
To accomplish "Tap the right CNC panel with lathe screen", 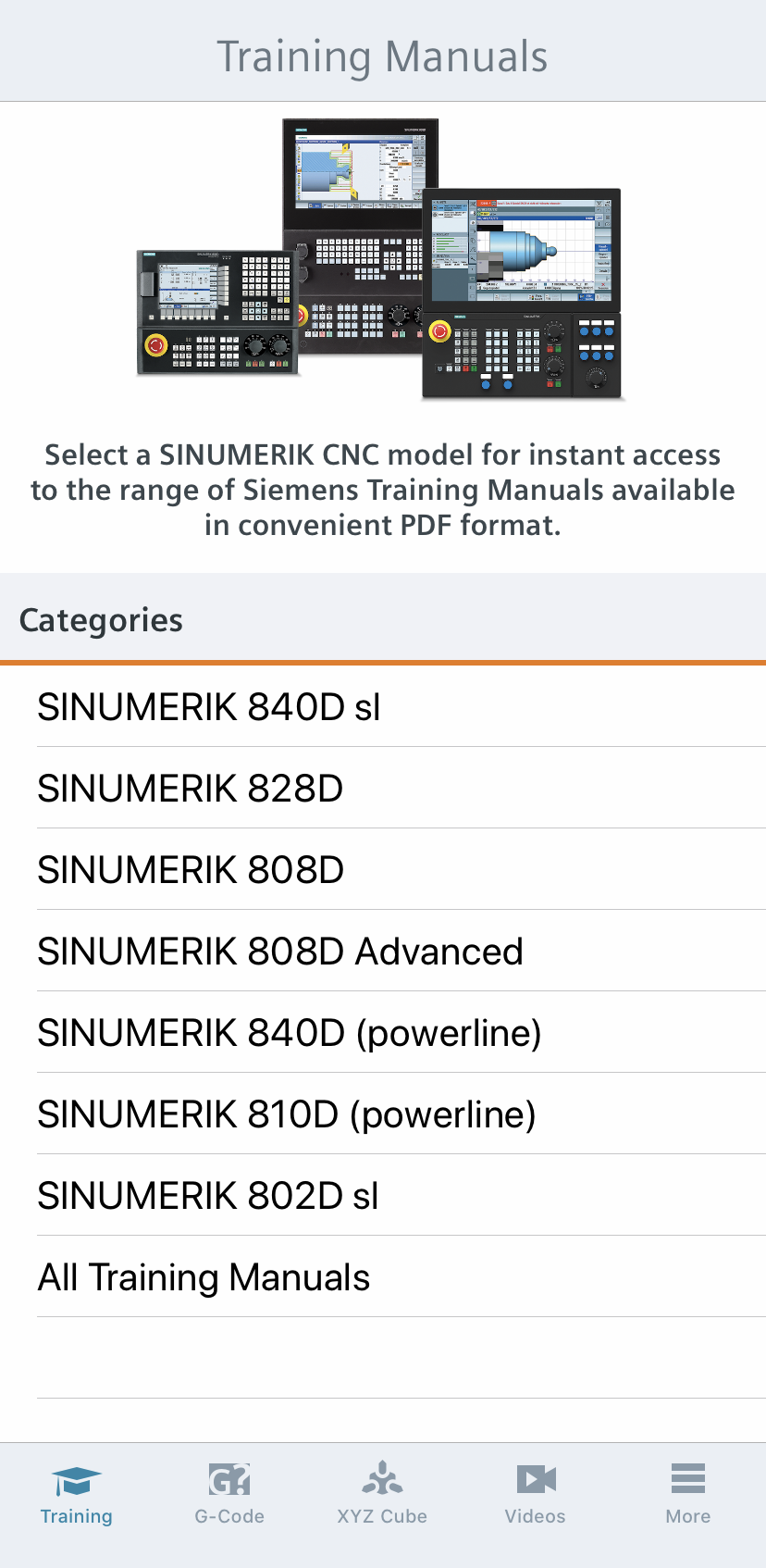I will pyautogui.click(x=523, y=294).
